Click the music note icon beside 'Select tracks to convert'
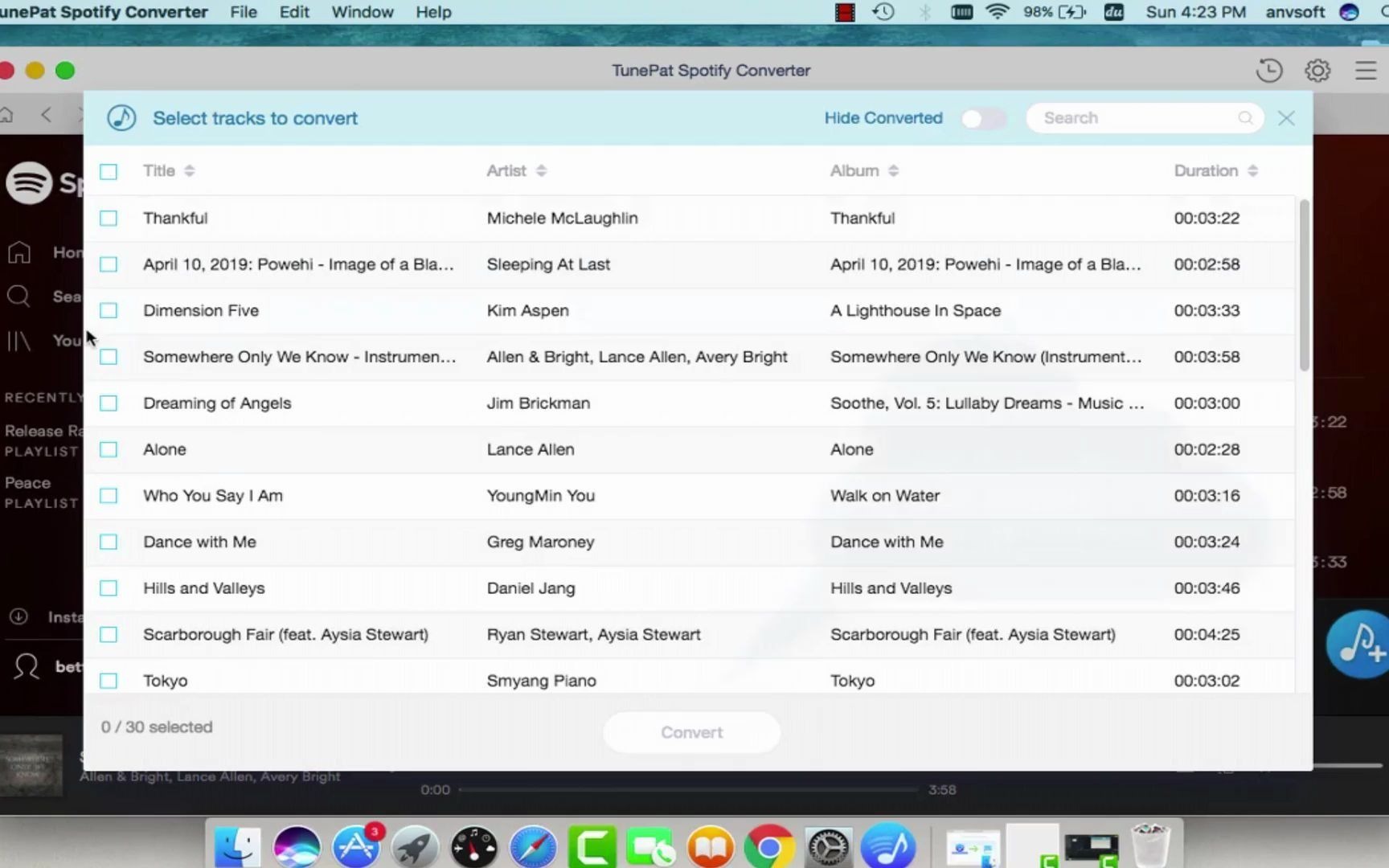This screenshot has width=1389, height=868. (121, 117)
